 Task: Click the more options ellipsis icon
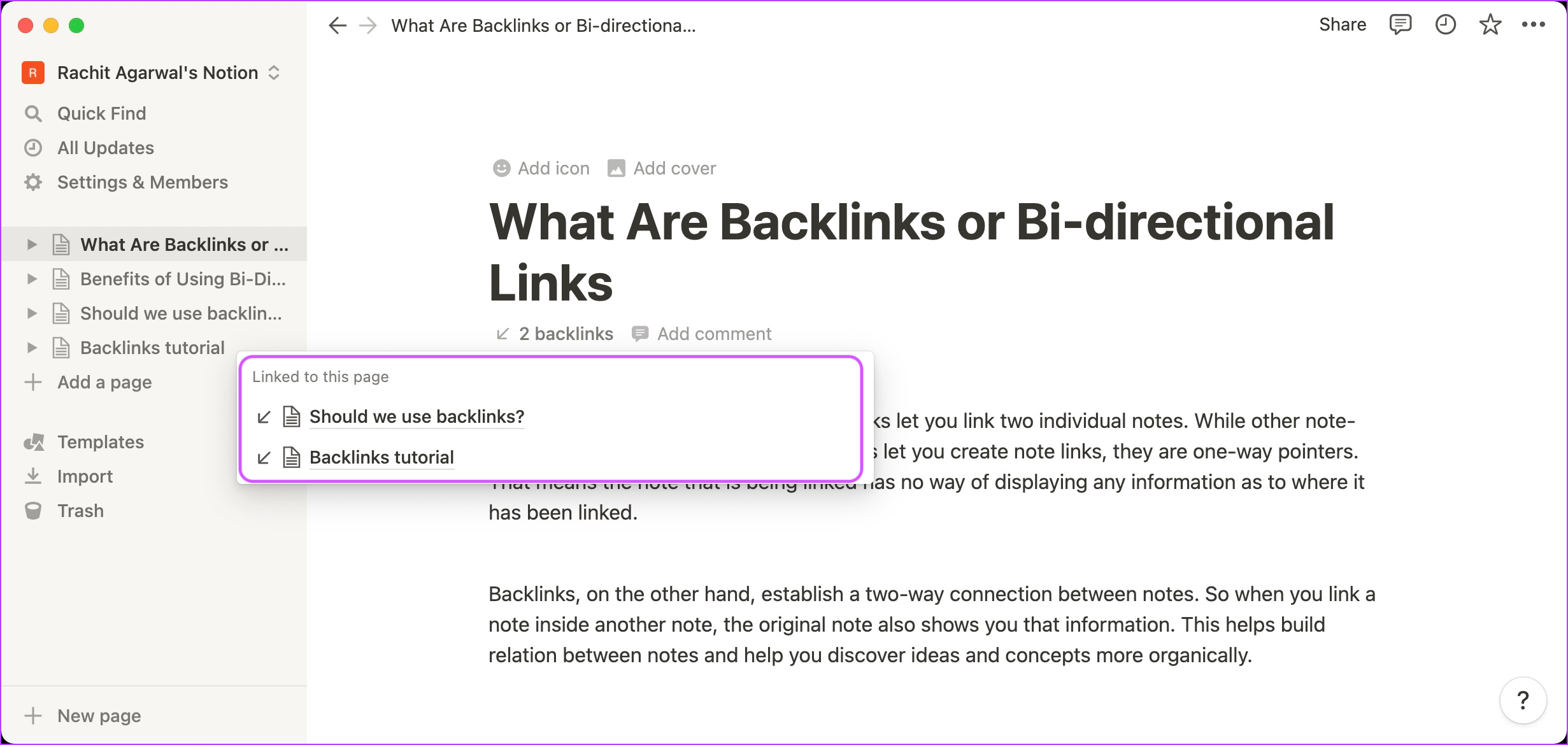coord(1535,25)
